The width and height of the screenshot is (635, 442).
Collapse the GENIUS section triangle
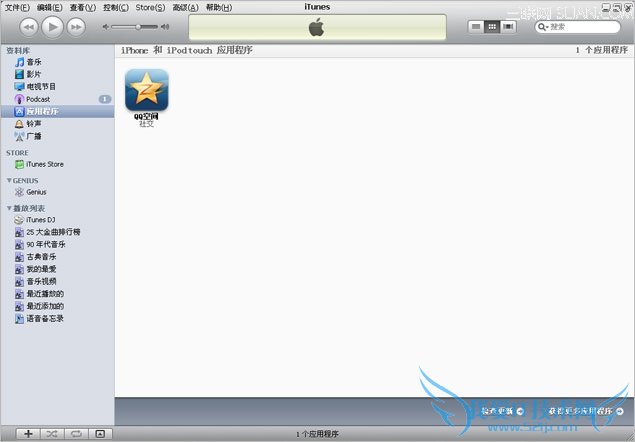[9, 180]
